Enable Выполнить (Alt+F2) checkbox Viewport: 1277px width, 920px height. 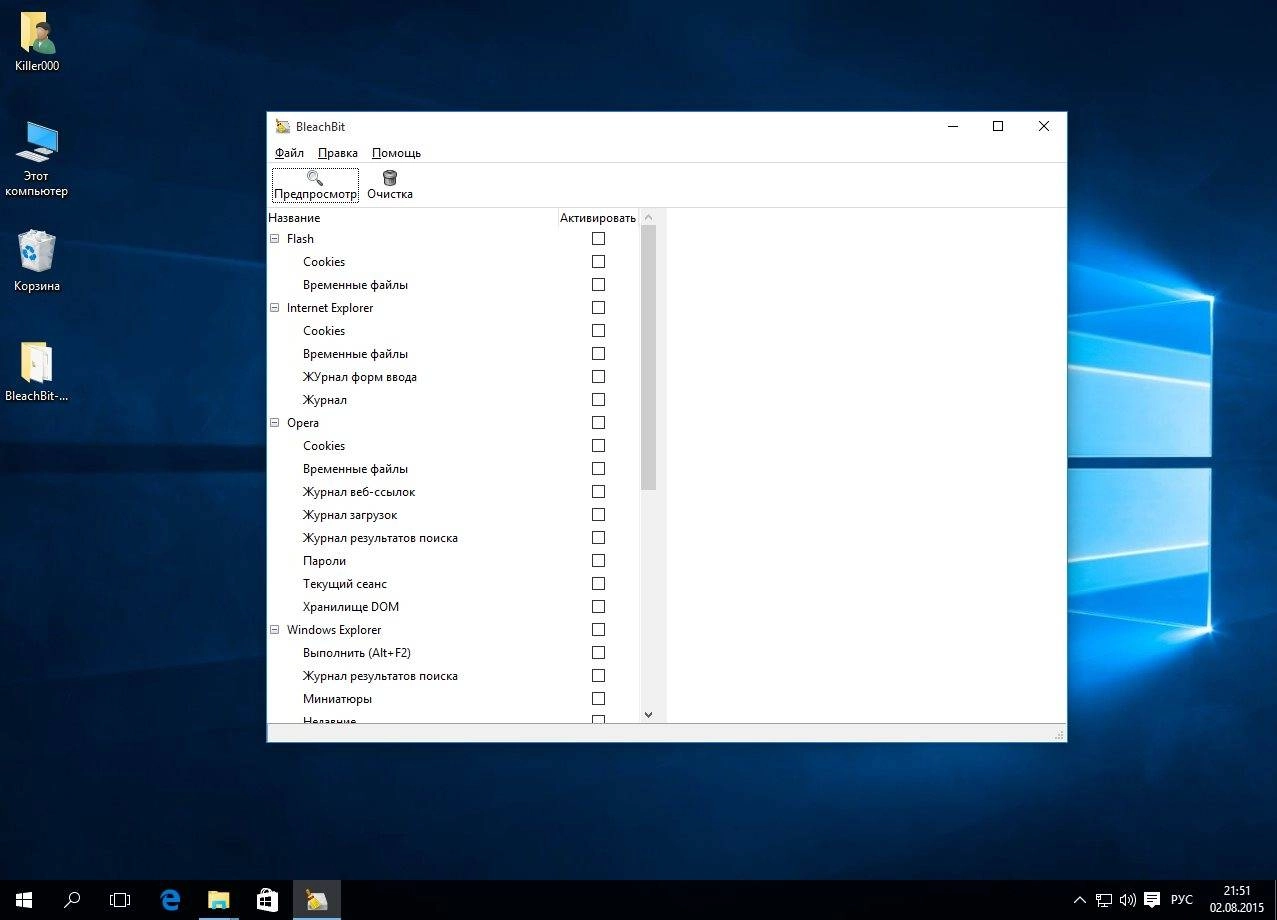tap(598, 653)
